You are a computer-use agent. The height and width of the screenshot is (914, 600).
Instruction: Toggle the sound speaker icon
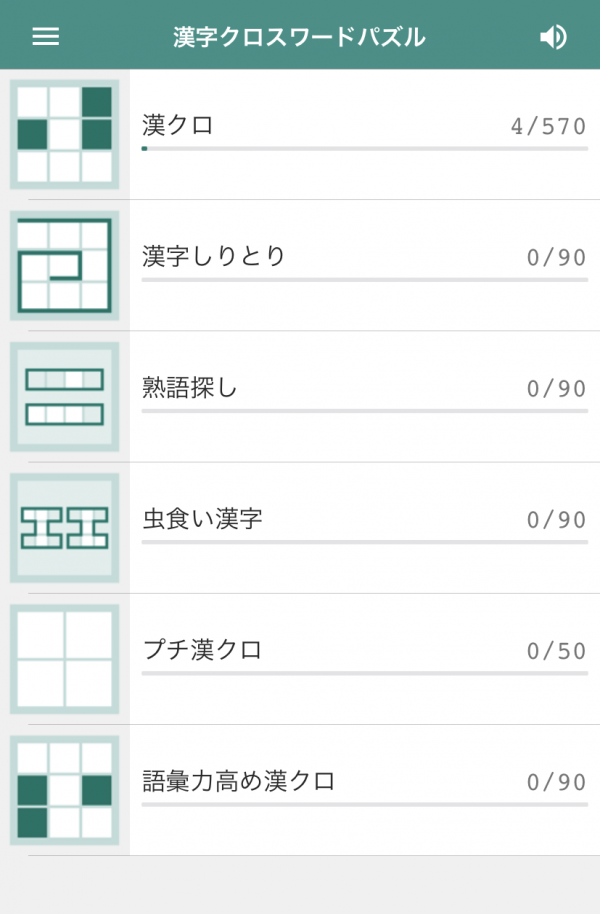pos(552,37)
